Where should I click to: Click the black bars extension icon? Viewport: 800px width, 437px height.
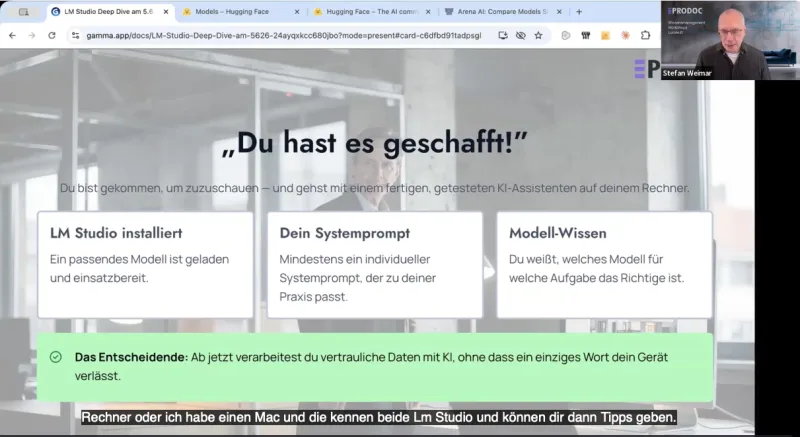[585, 35]
